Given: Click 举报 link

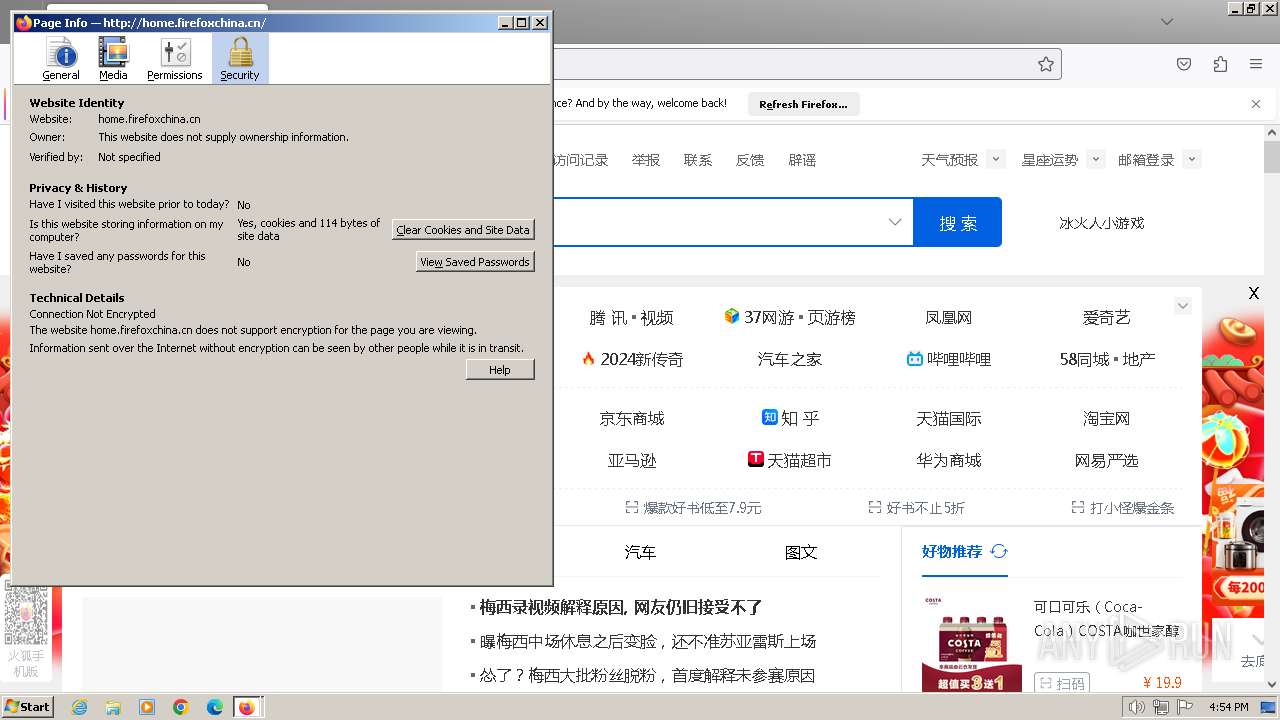Looking at the screenshot, I should click(646, 160).
